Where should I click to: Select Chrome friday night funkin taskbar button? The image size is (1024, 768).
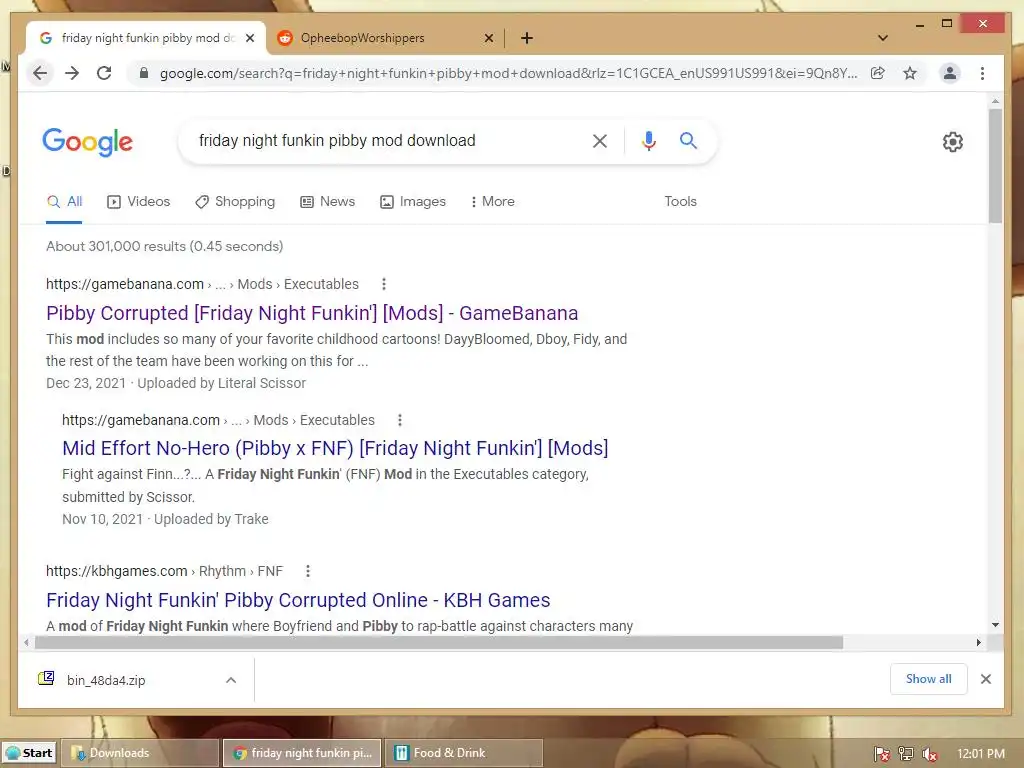[x=302, y=753]
